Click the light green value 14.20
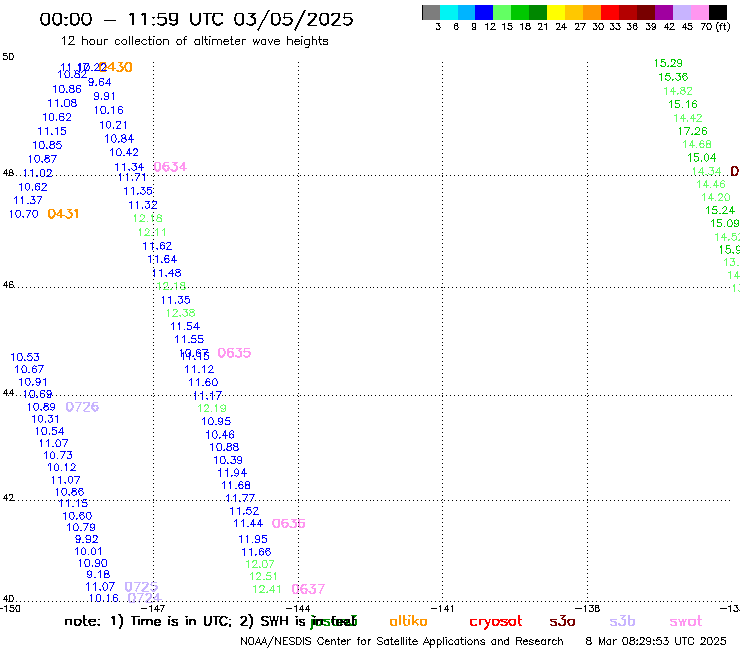 [x=716, y=197]
